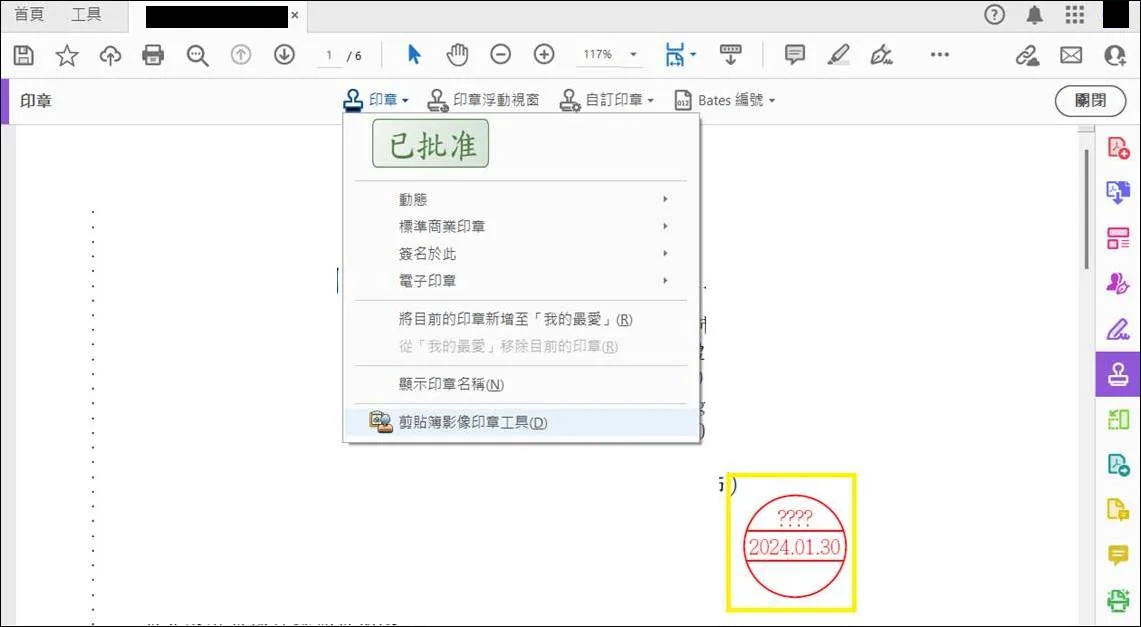Open the 印章浮動視窗 stamp palette
Image resolution: width=1141 pixels, height=627 pixels.
click(482, 100)
